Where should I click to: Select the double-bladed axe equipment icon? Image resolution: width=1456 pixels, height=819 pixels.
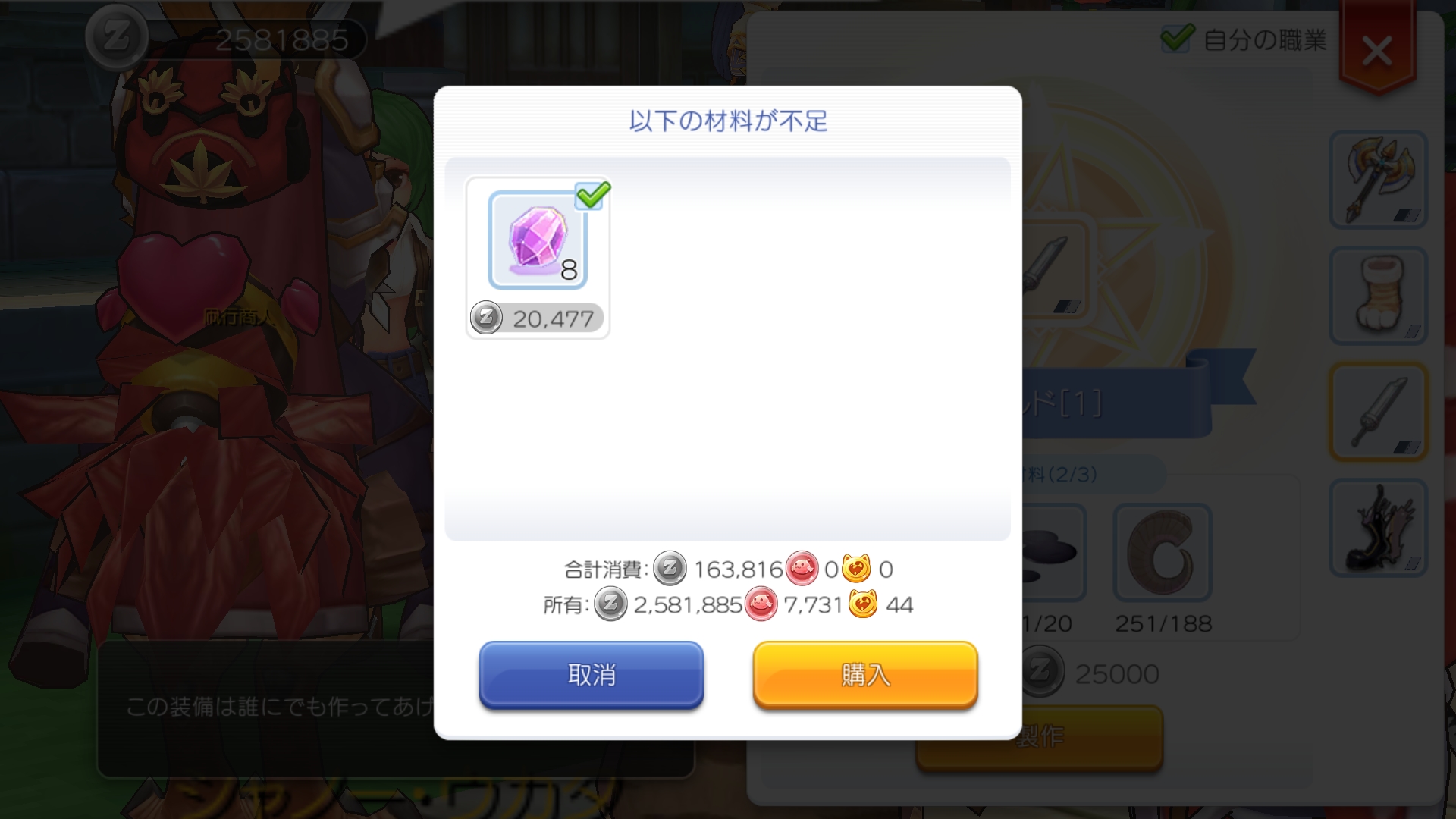tap(1379, 180)
